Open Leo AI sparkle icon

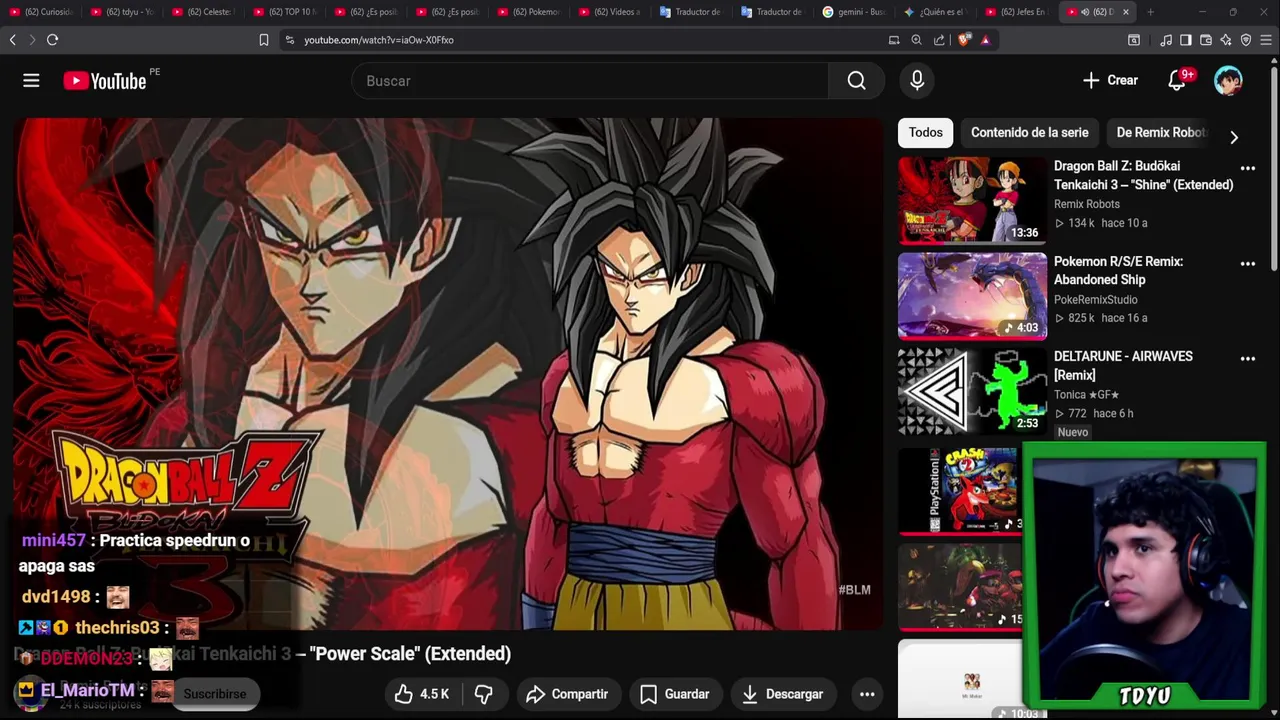coord(1225,40)
